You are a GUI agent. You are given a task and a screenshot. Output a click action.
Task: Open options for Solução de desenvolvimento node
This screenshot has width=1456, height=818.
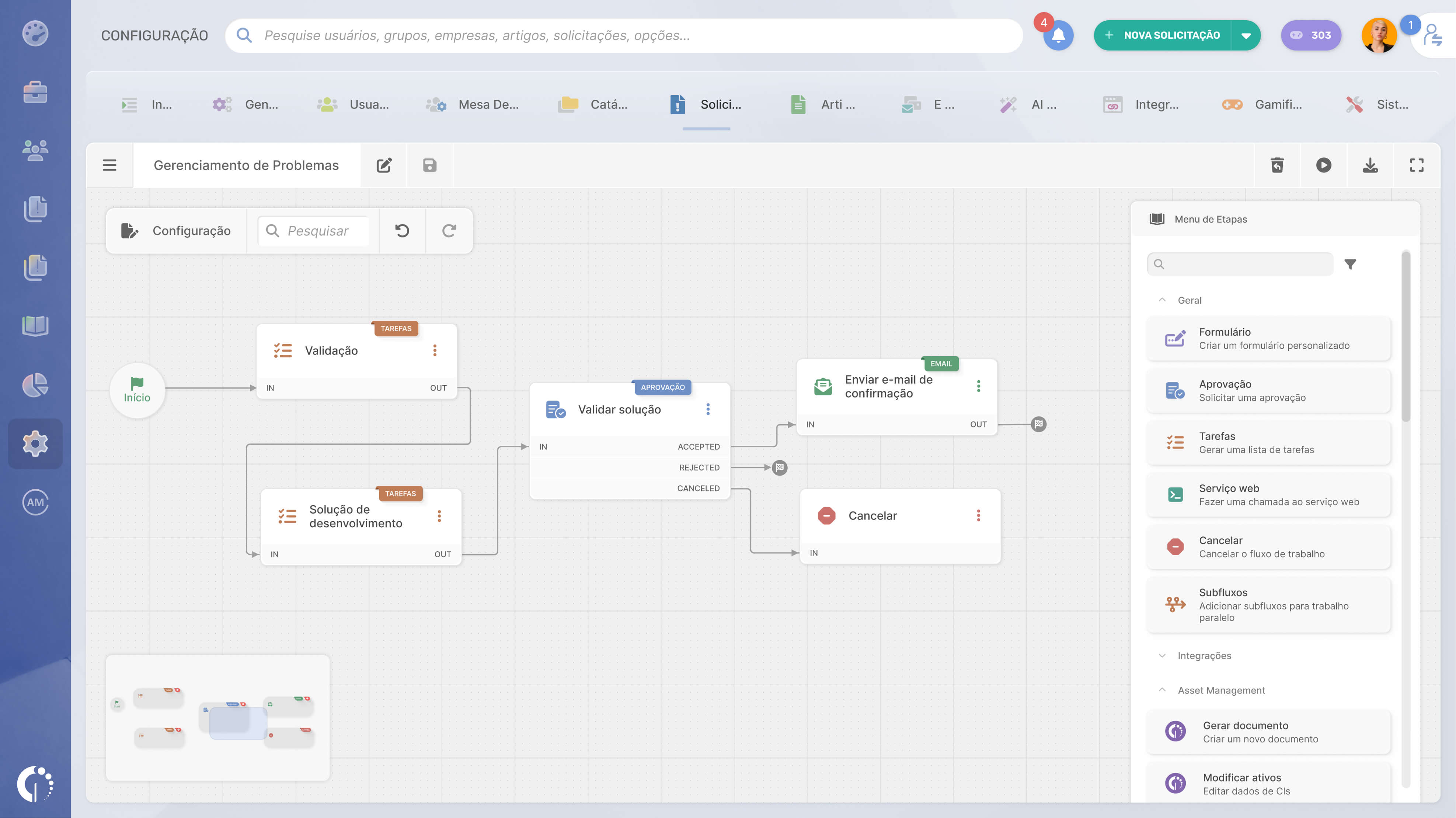click(439, 516)
